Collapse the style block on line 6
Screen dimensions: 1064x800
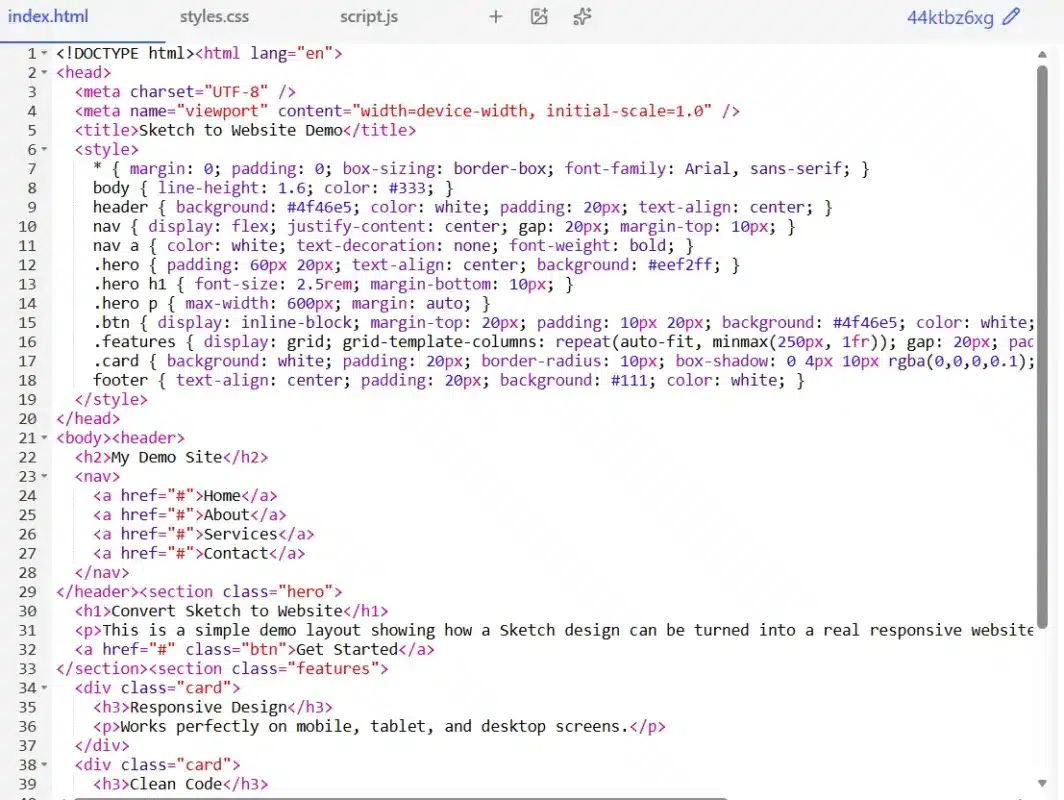pyautogui.click(x=44, y=149)
